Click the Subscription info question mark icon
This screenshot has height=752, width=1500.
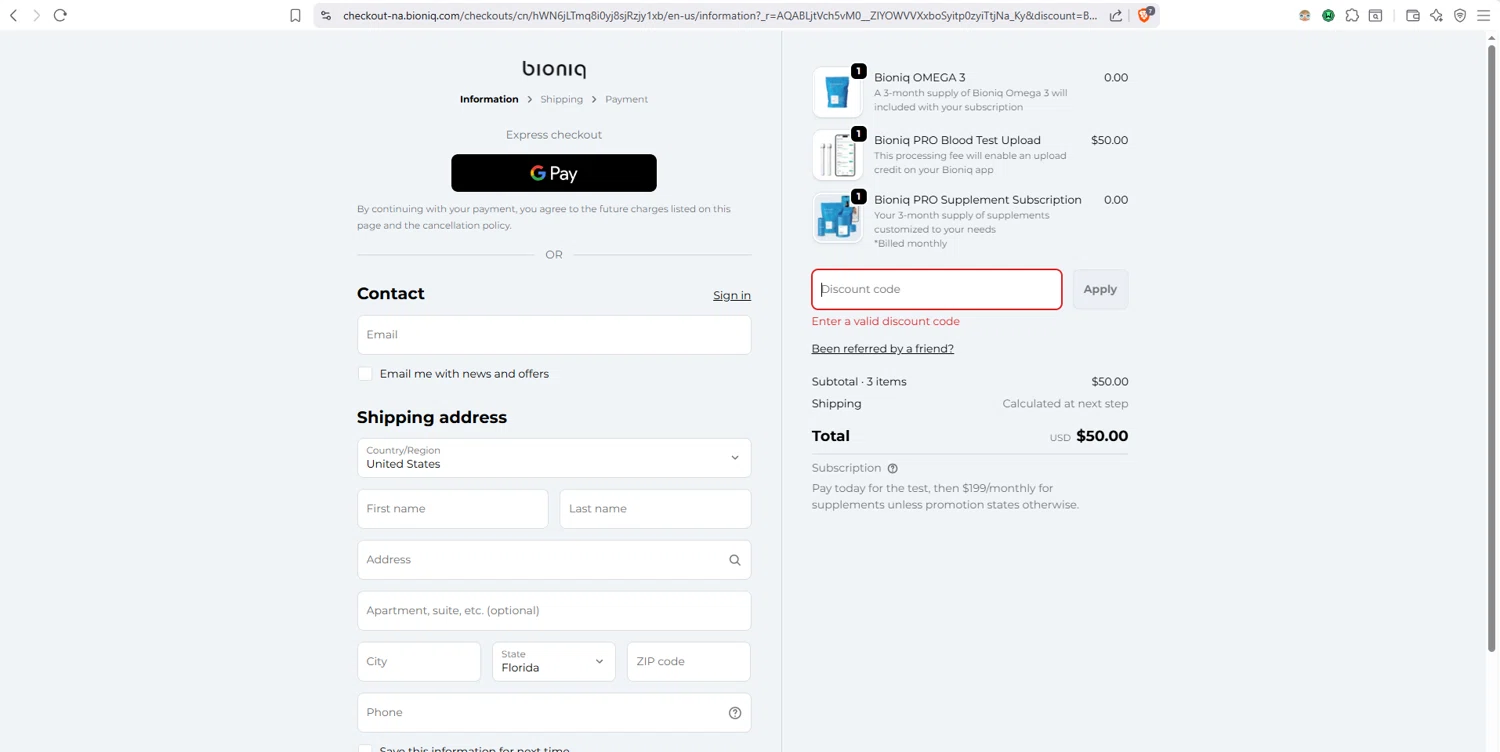893,468
